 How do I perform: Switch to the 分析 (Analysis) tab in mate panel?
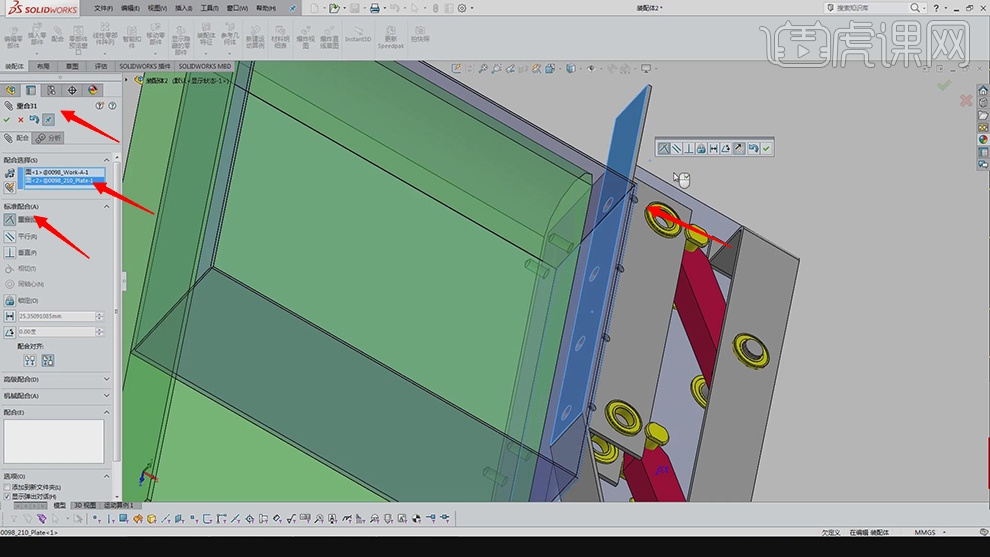(50, 138)
